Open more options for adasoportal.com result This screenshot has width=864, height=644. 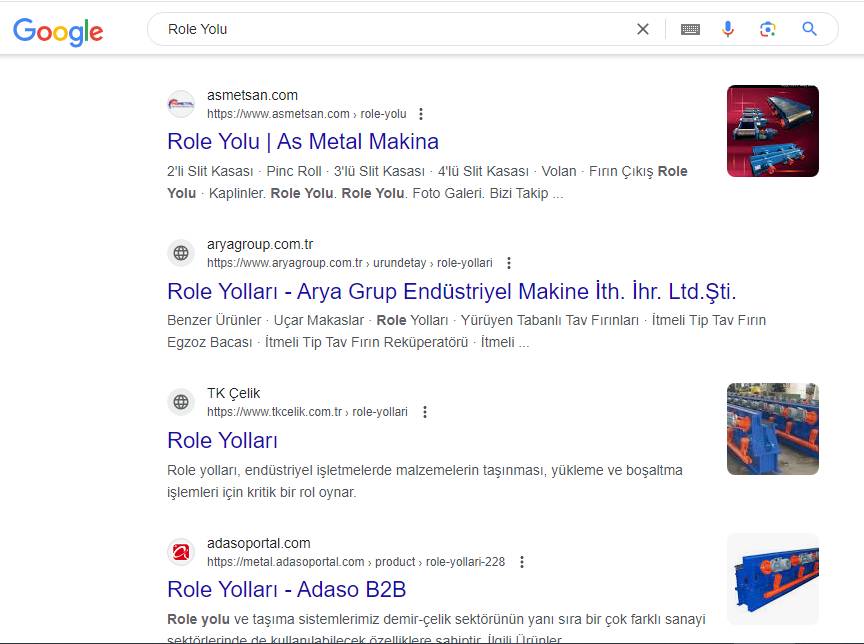(521, 562)
